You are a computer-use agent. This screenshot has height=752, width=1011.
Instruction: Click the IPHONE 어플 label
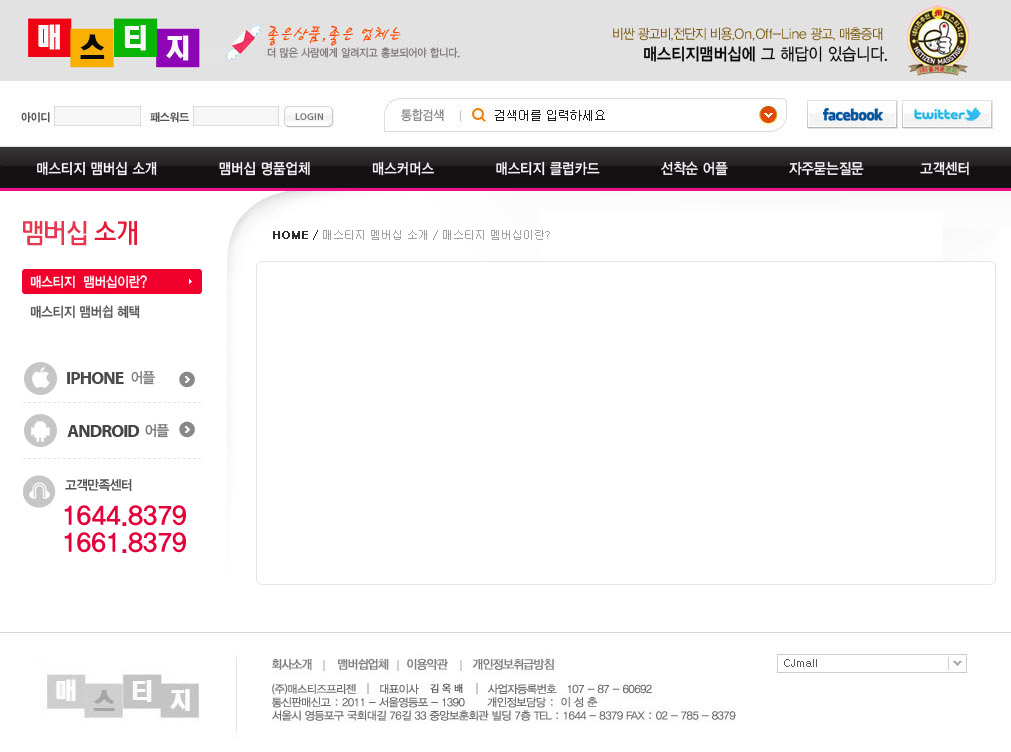(x=110, y=378)
